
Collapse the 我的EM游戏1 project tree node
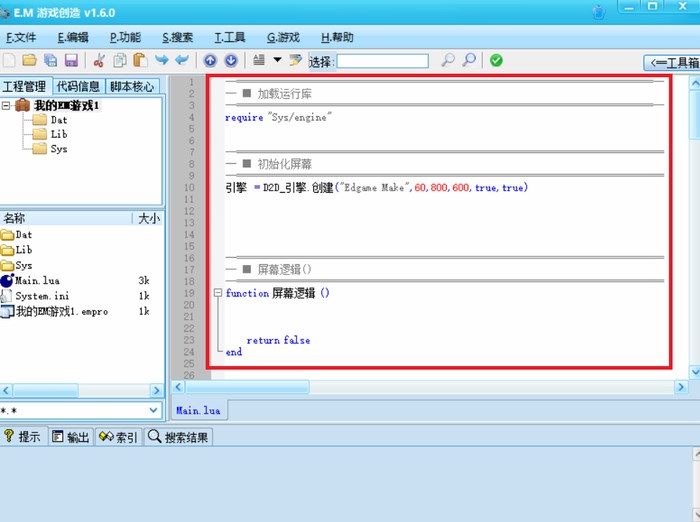click(x=6, y=106)
